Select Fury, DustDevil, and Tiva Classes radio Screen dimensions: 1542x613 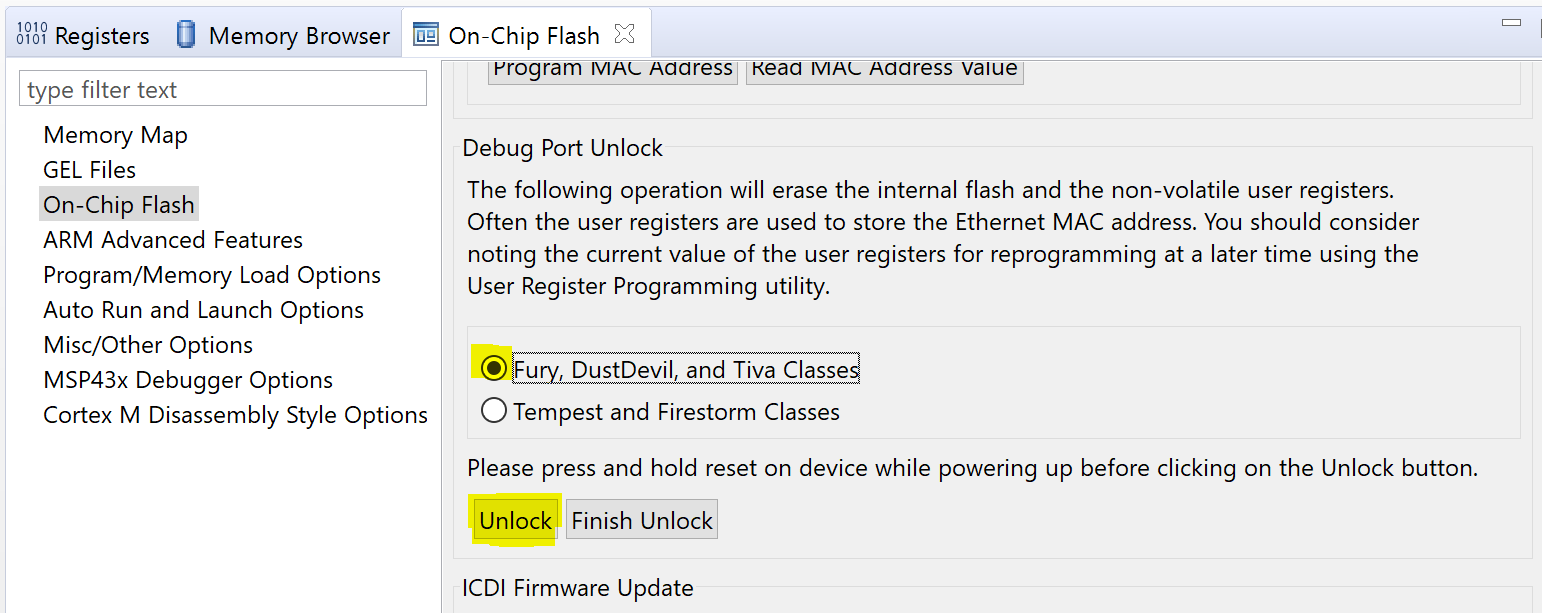tap(493, 369)
